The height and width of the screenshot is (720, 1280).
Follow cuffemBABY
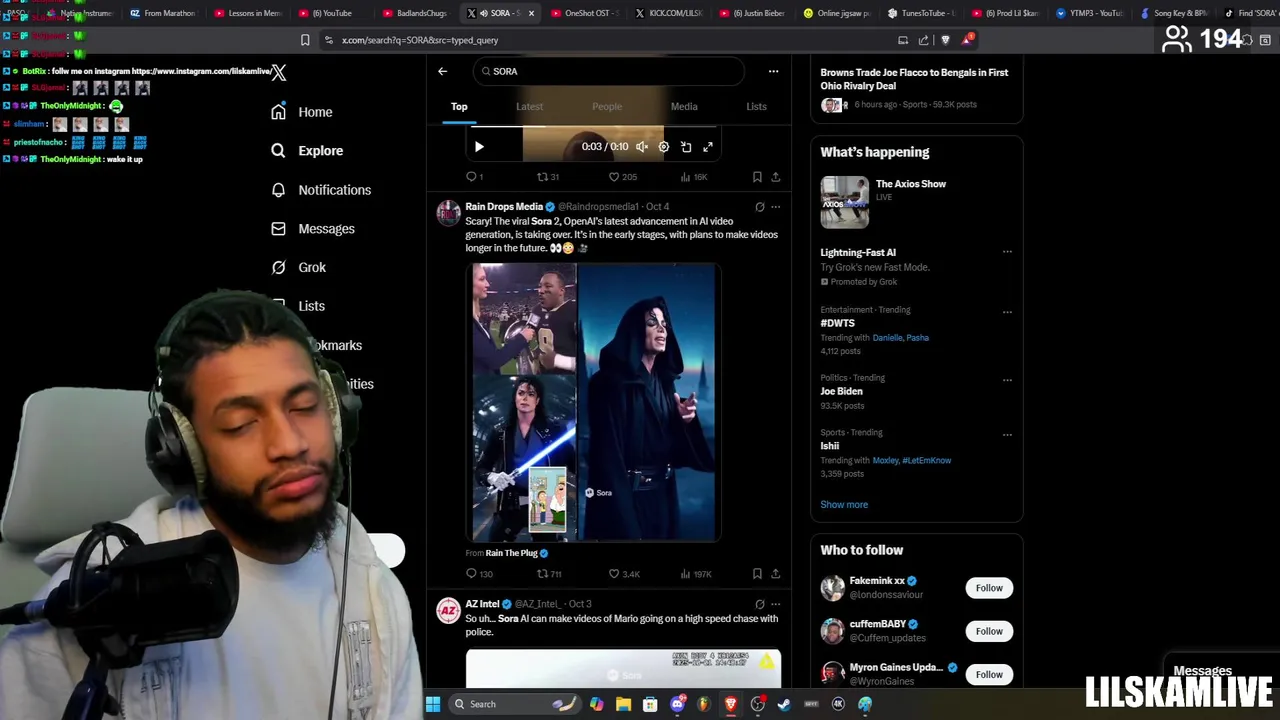(x=989, y=631)
